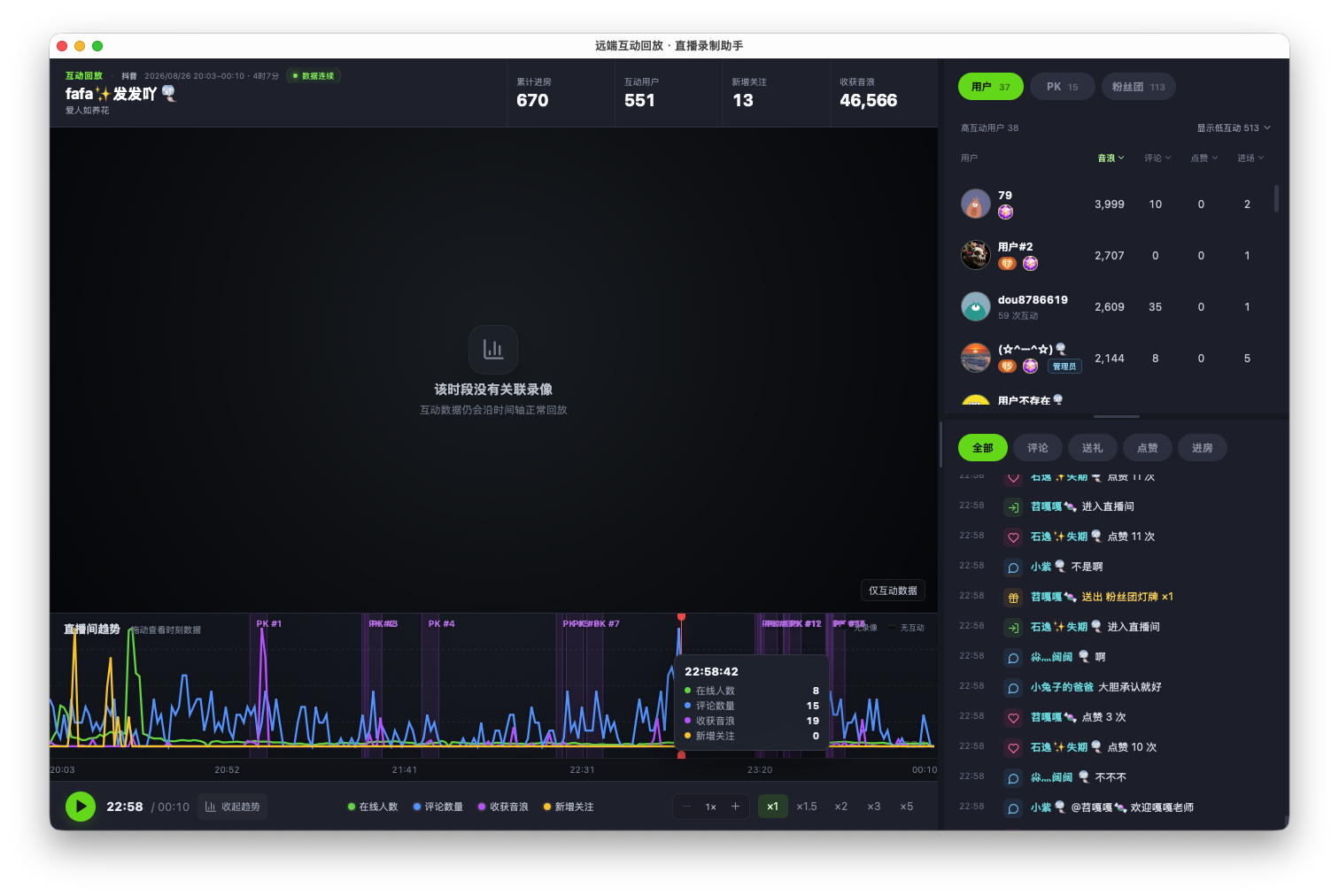This screenshot has height=896, width=1339.
Task: Toggle the 评论数量 series in the legend
Action: [438, 807]
